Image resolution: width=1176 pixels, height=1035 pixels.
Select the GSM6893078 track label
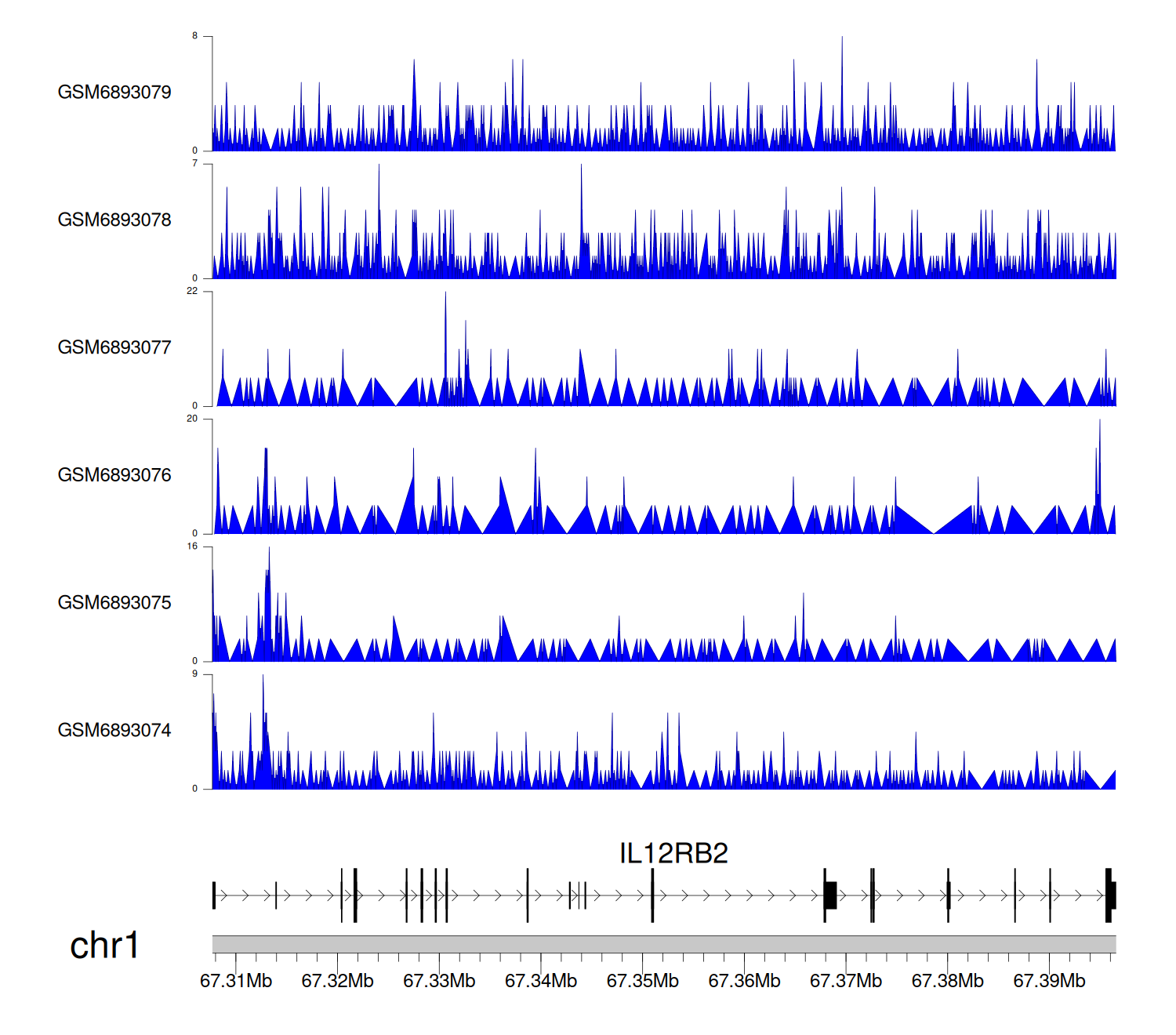pos(114,220)
